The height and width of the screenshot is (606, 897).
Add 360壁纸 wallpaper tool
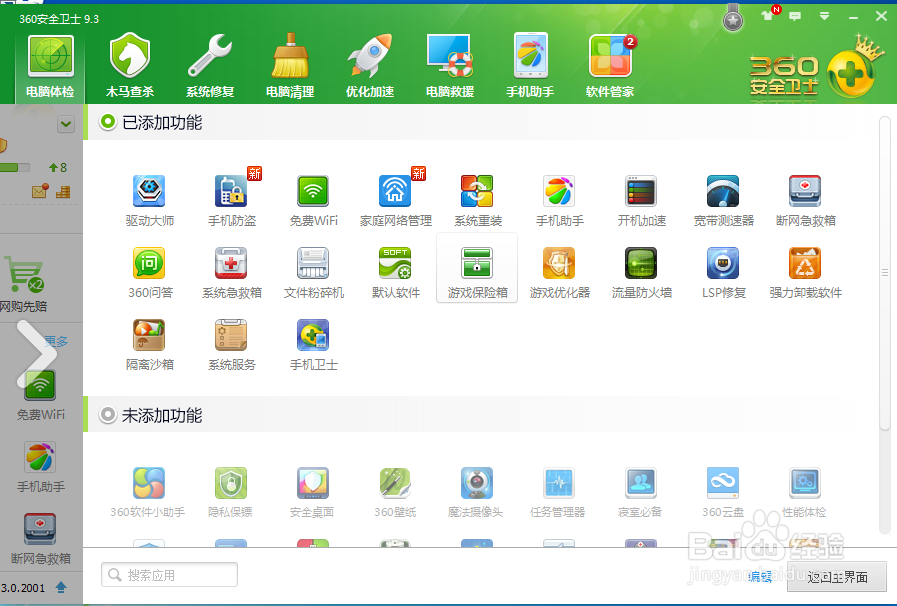pos(395,493)
